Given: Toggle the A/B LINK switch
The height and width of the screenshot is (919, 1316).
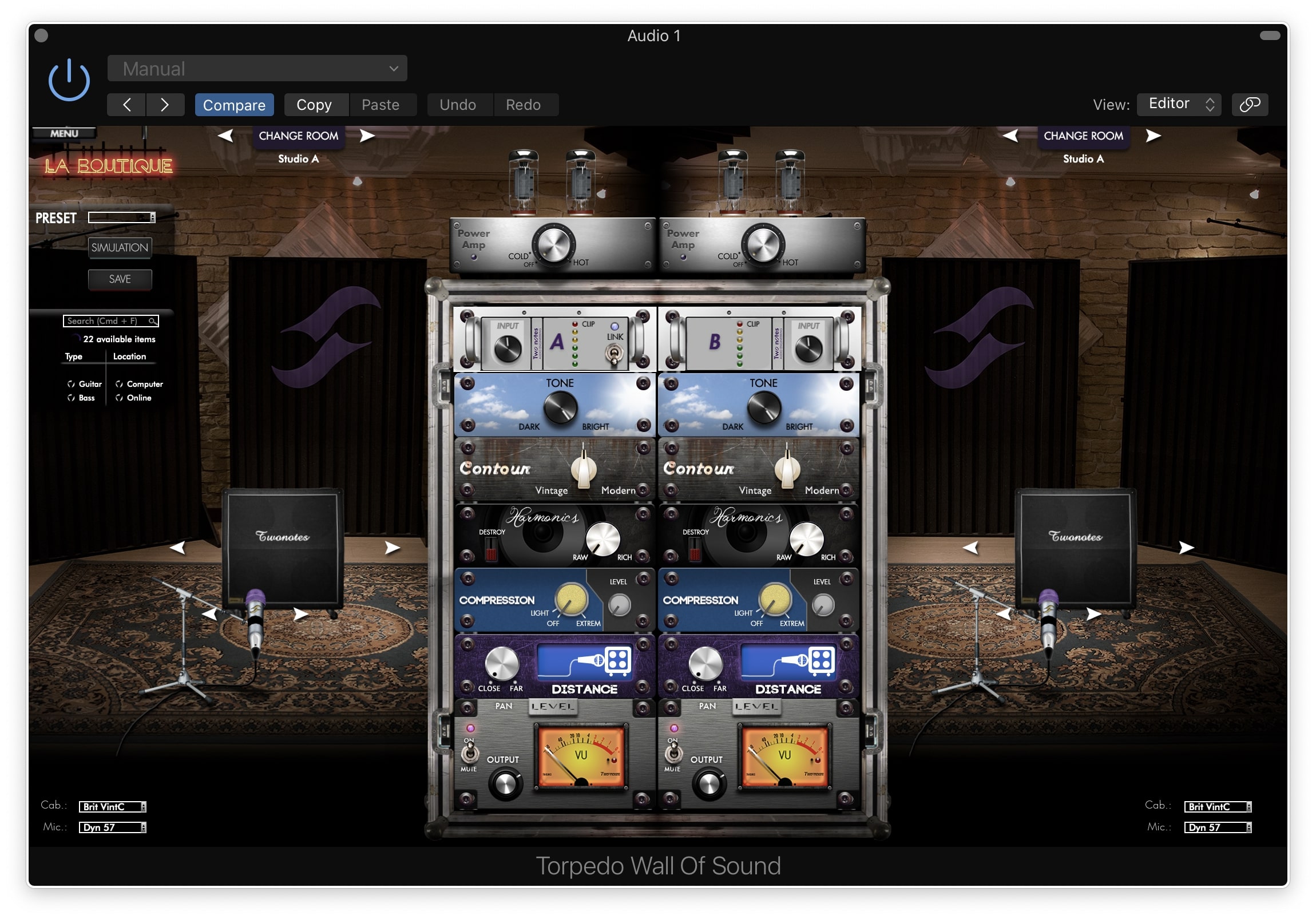Looking at the screenshot, I should [614, 354].
